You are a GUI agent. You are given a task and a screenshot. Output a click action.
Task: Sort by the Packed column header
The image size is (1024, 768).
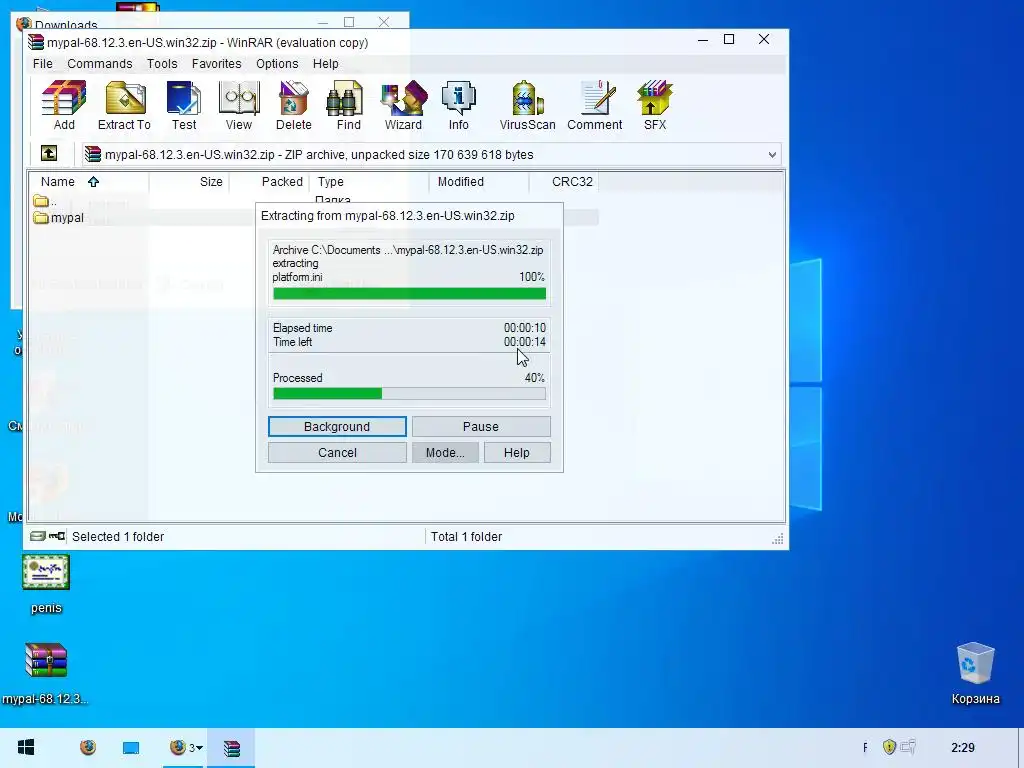[268, 182]
